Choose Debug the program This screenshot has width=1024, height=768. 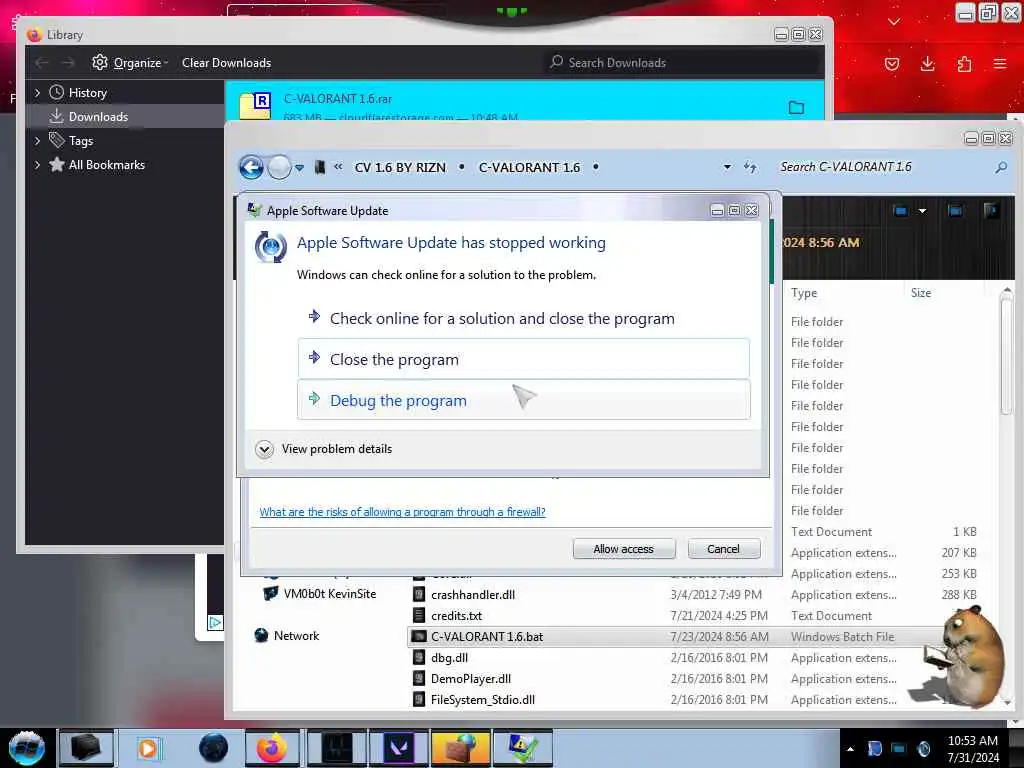[523, 400]
